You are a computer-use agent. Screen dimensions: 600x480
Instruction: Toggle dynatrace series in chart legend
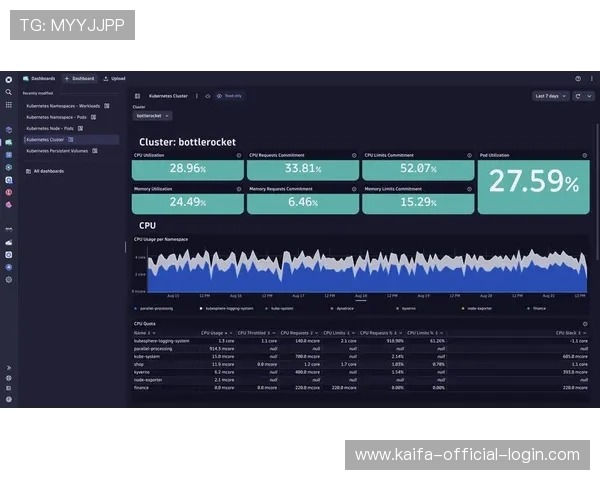pos(342,309)
